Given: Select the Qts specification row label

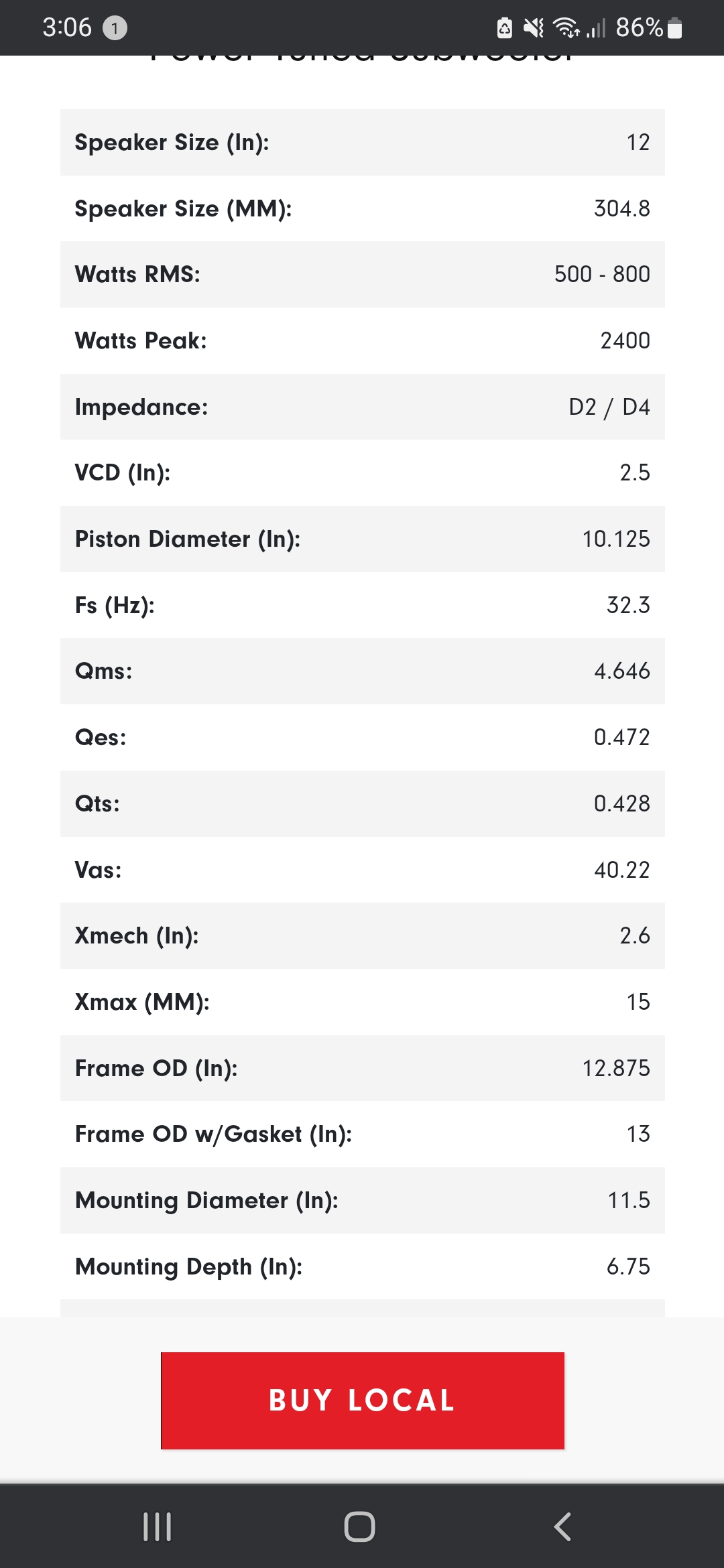Looking at the screenshot, I should (97, 804).
